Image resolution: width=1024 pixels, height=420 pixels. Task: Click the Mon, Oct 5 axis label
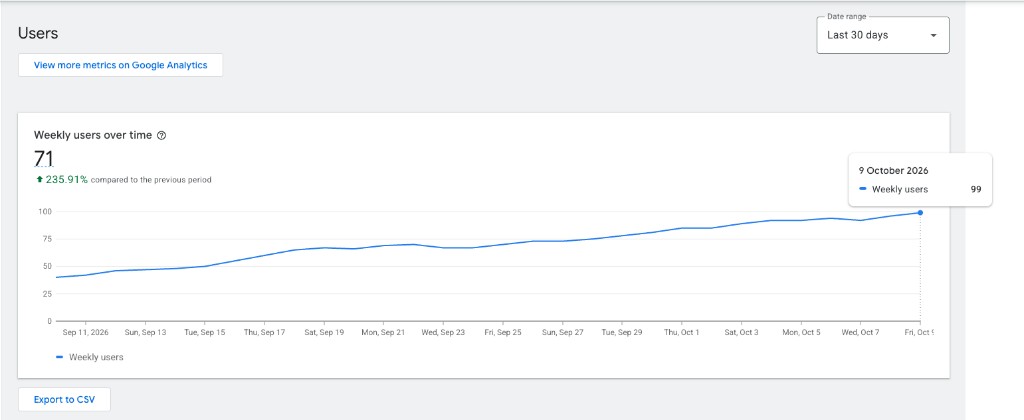(x=801, y=332)
